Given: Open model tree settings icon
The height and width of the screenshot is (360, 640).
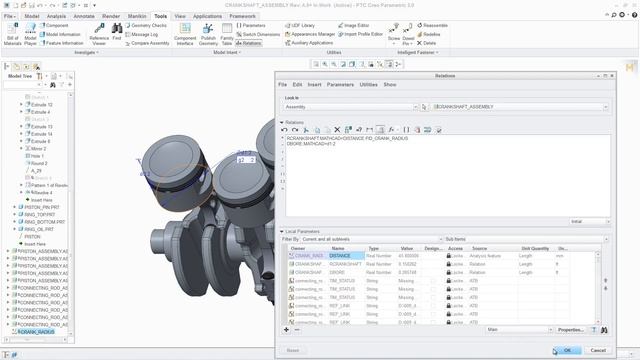Looking at the screenshot, I should (40, 76).
